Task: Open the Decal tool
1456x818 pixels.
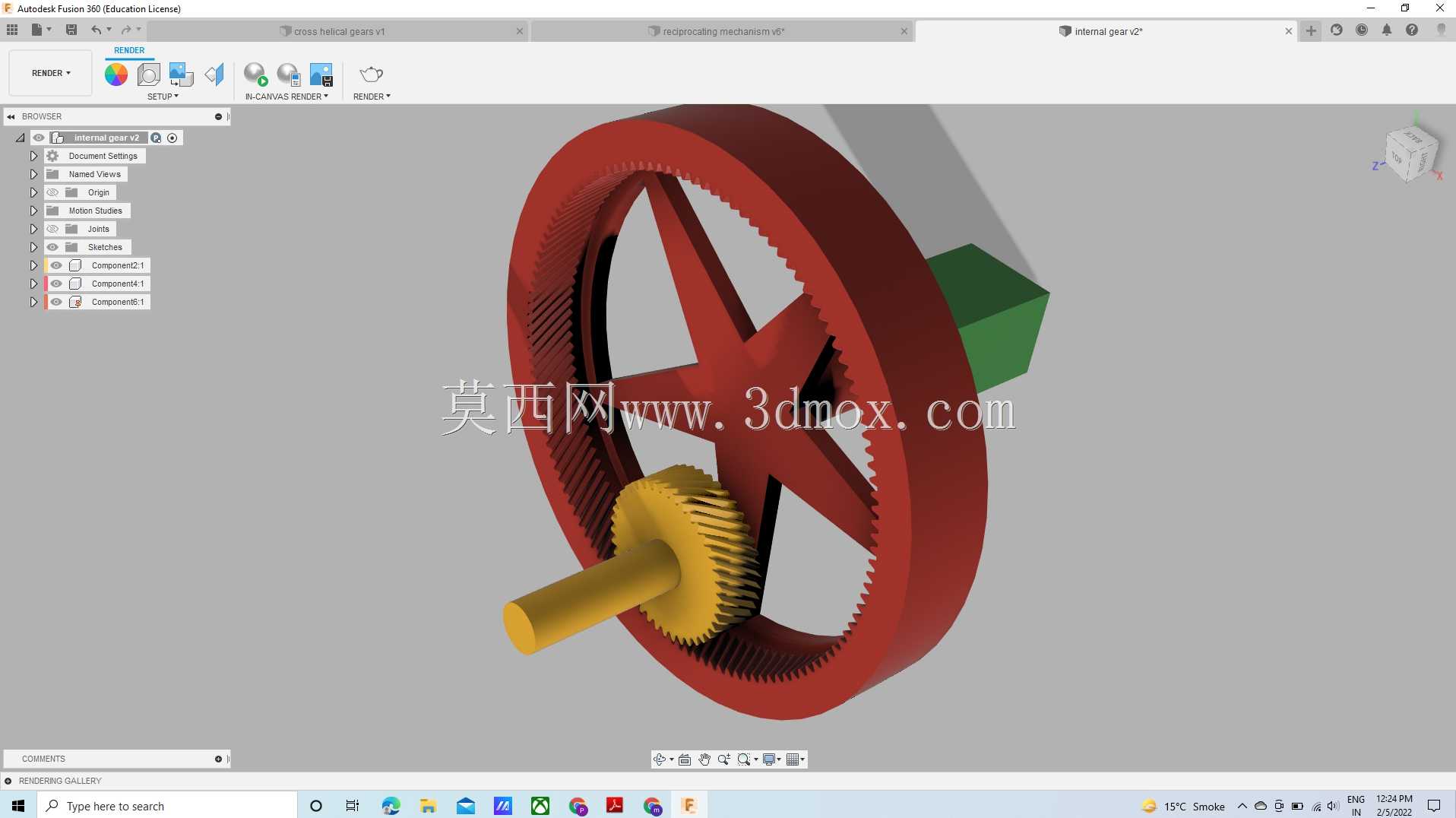Action: (x=181, y=75)
